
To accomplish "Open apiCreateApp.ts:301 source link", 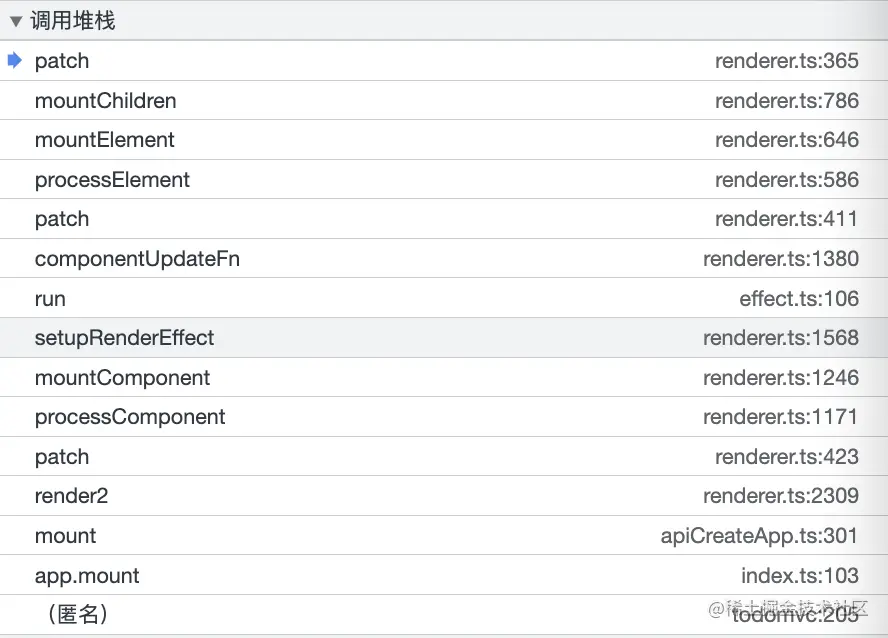I will click(759, 536).
